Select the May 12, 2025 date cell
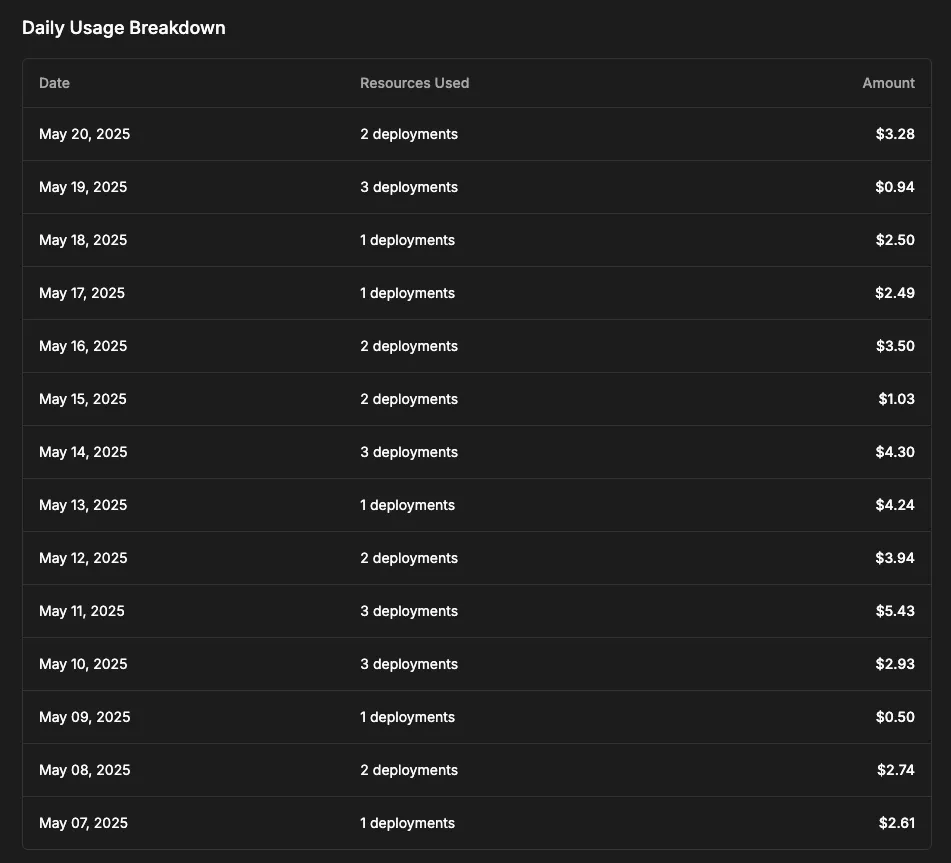This screenshot has height=863, width=951. click(83, 558)
